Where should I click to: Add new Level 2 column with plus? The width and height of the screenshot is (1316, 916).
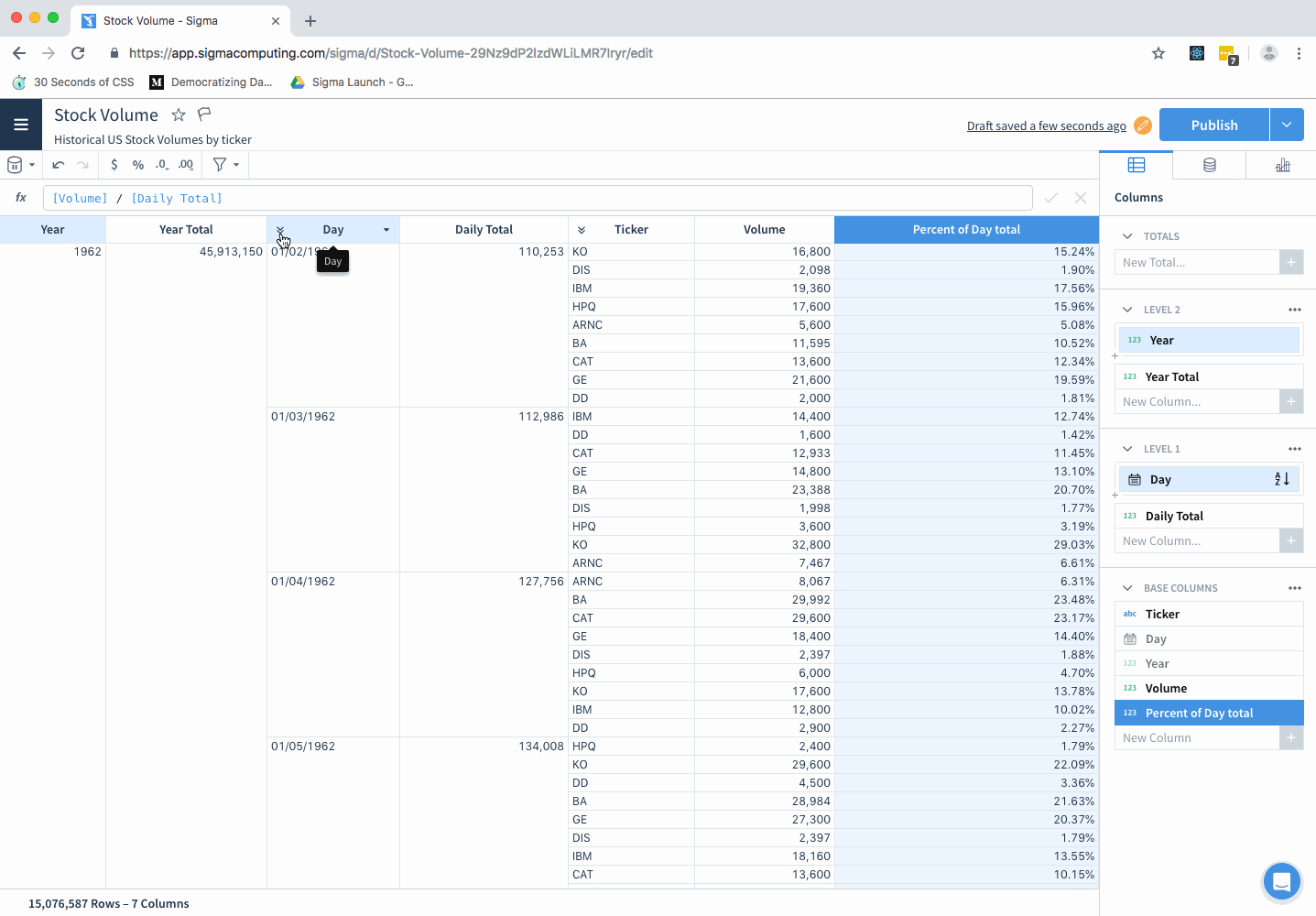(x=1291, y=401)
